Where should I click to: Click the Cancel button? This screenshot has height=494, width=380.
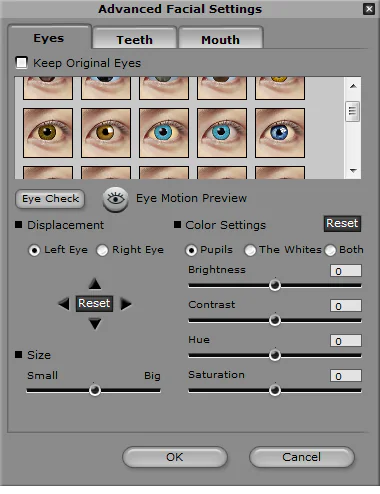click(x=301, y=457)
